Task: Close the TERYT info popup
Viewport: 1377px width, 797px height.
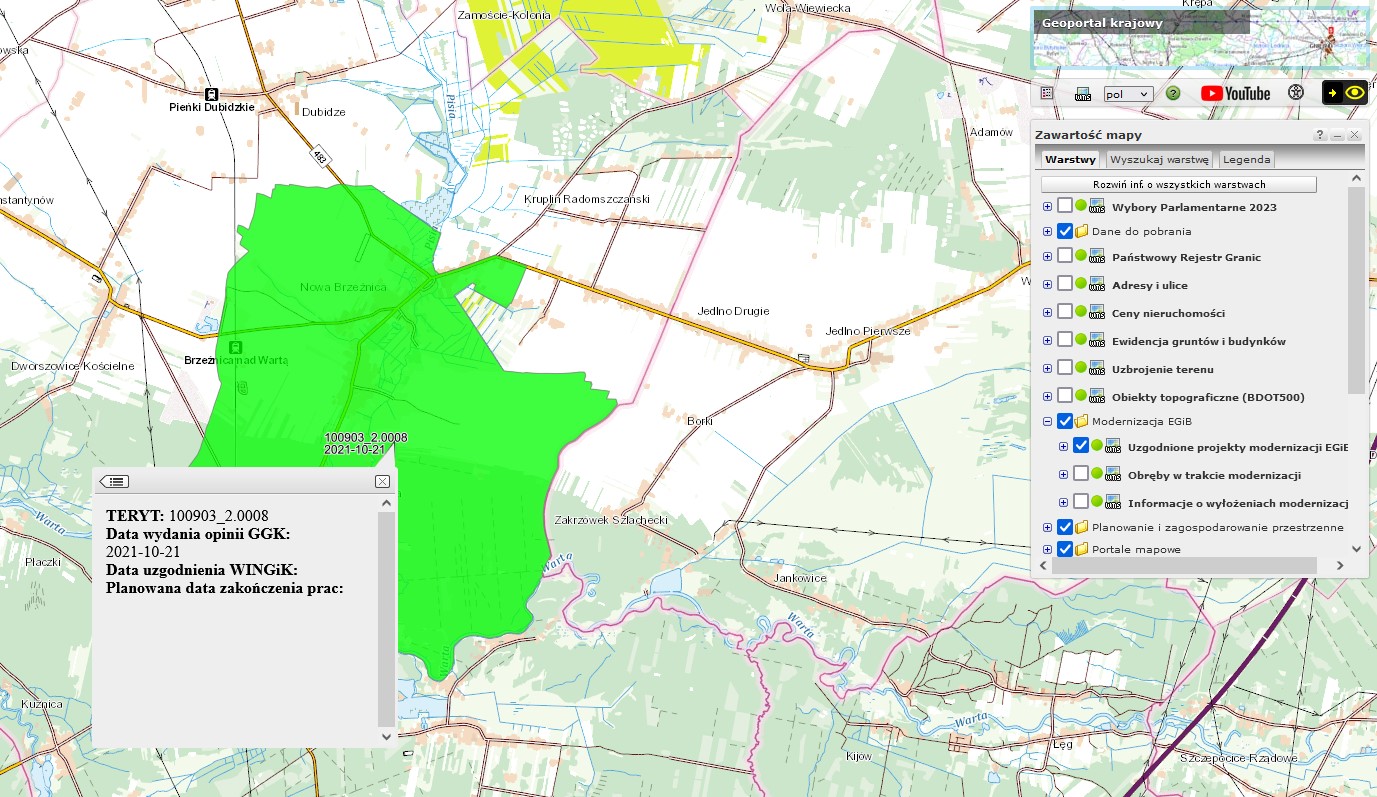Action: [382, 481]
